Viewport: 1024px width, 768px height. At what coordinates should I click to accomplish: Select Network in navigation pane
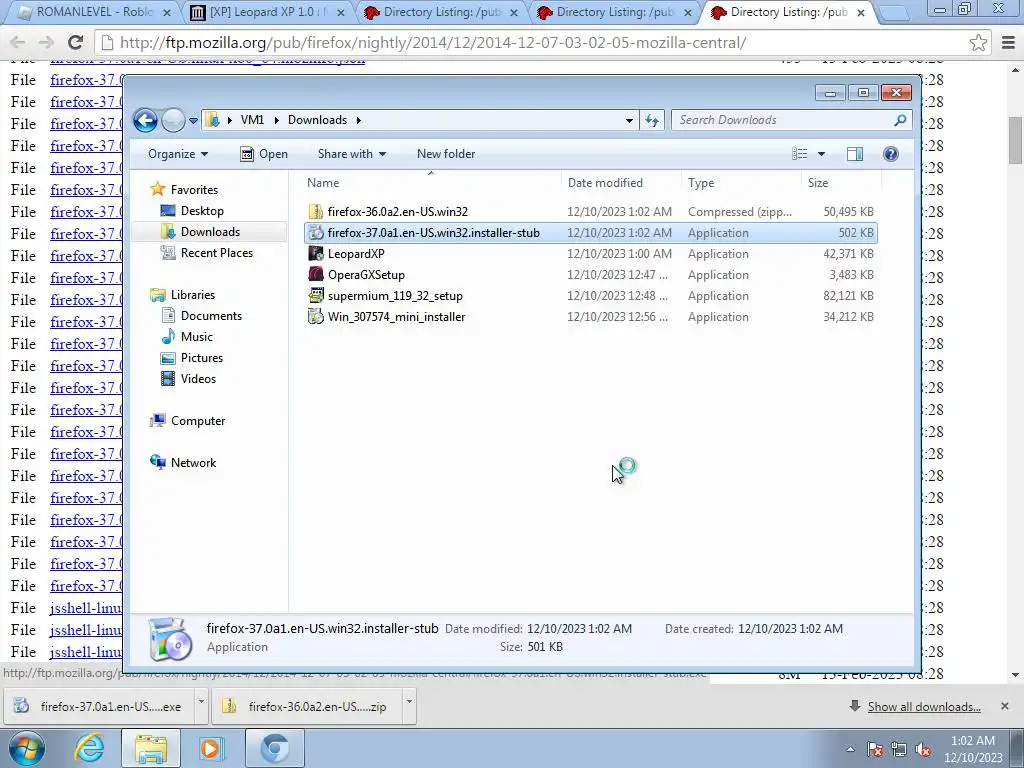193,462
